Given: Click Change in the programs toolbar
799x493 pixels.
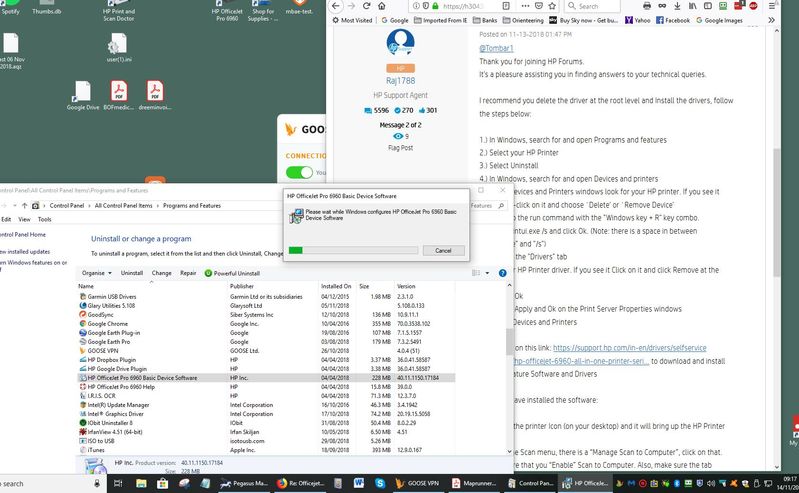Looking at the screenshot, I should coord(162,273).
